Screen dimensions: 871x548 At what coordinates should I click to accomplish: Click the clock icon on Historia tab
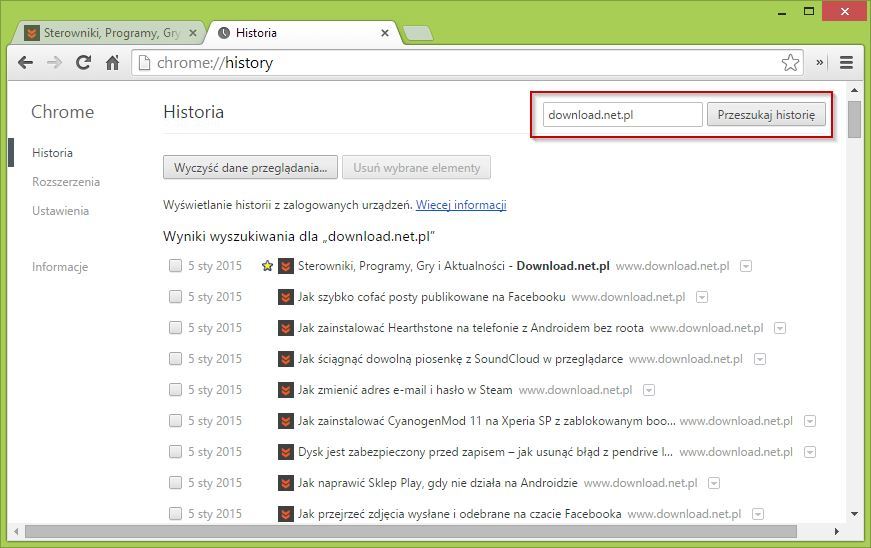[x=224, y=33]
